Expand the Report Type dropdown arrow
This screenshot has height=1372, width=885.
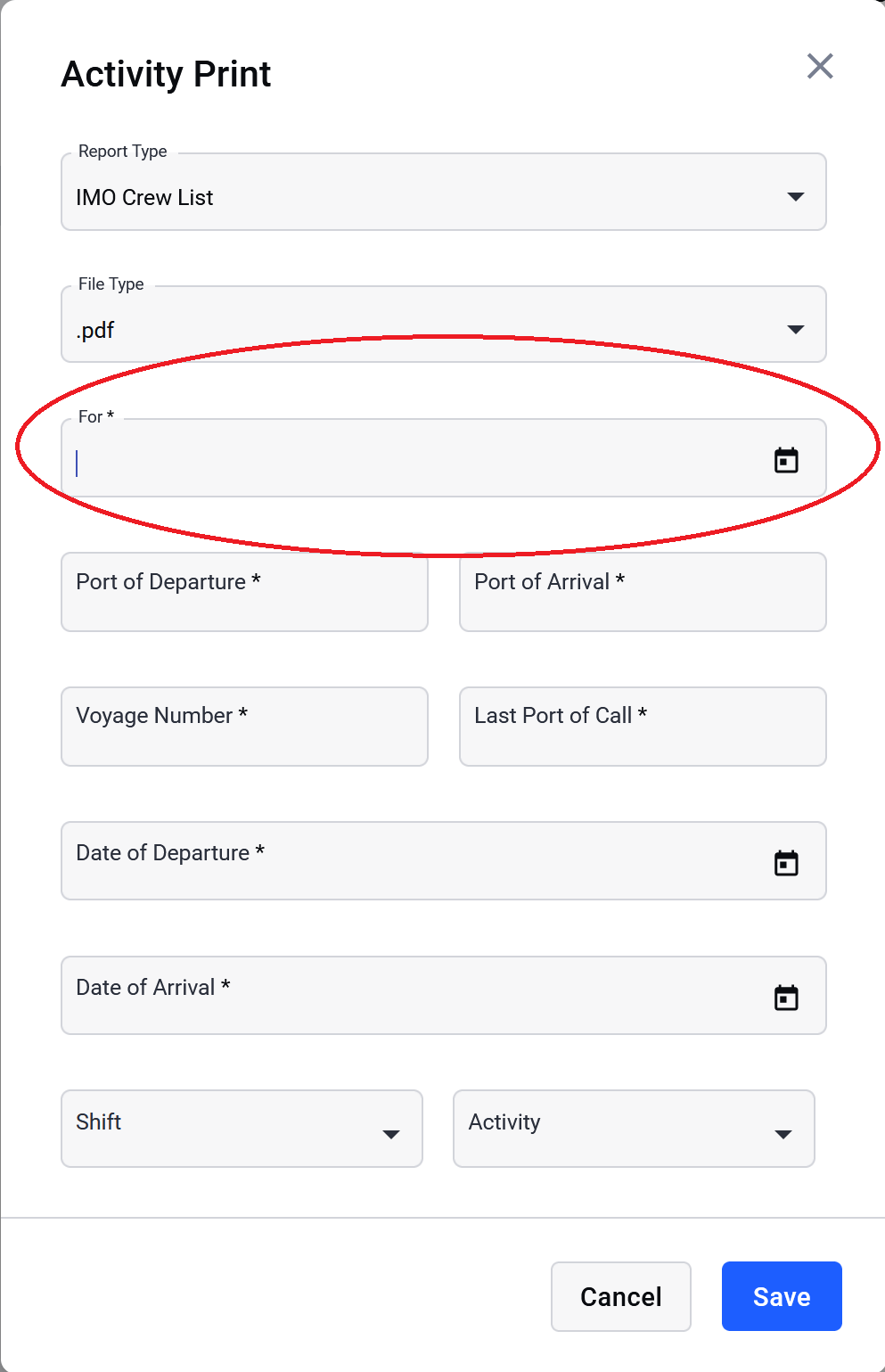[796, 196]
